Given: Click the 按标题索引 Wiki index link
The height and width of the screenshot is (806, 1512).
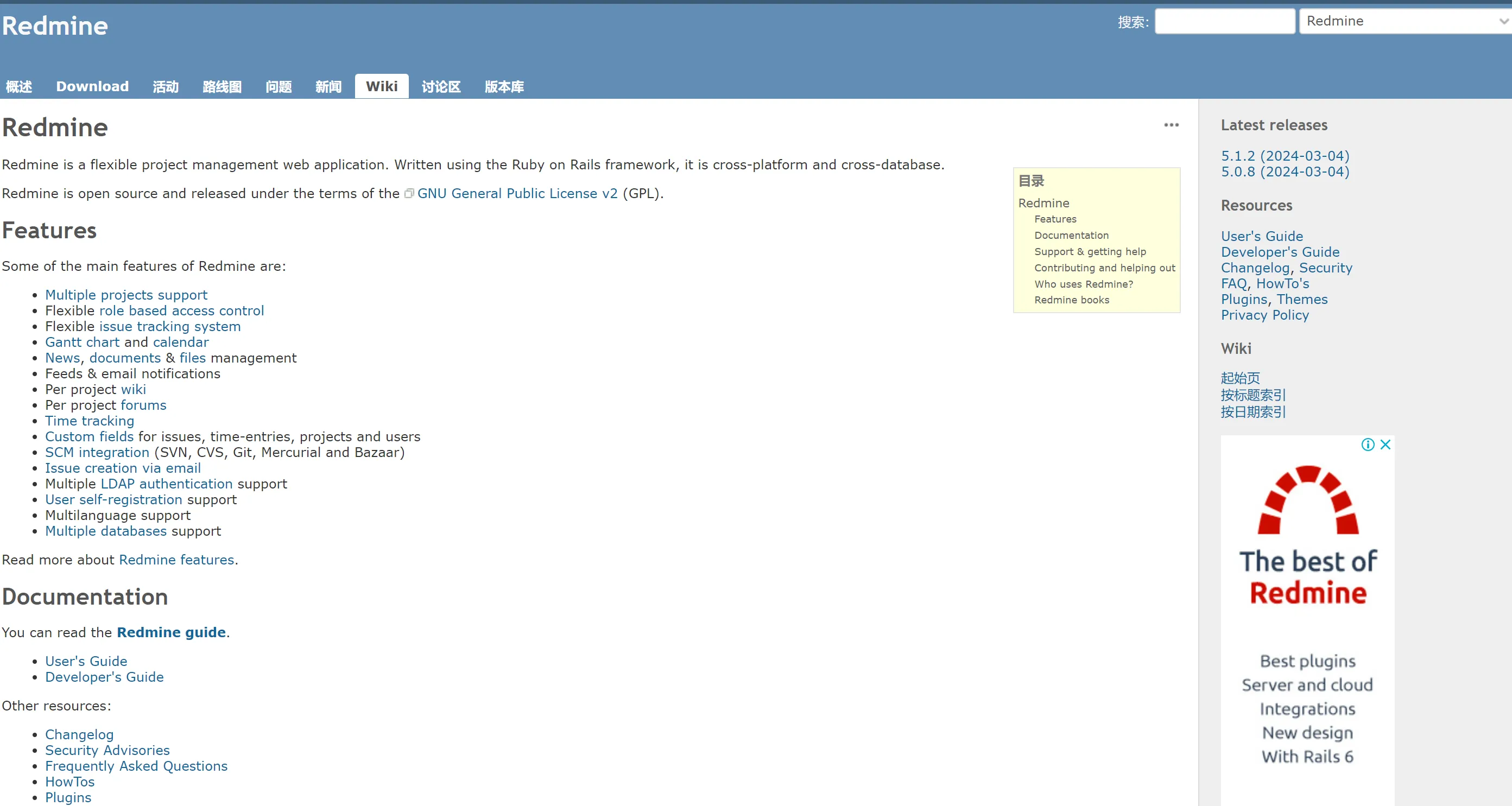Looking at the screenshot, I should pos(1252,395).
